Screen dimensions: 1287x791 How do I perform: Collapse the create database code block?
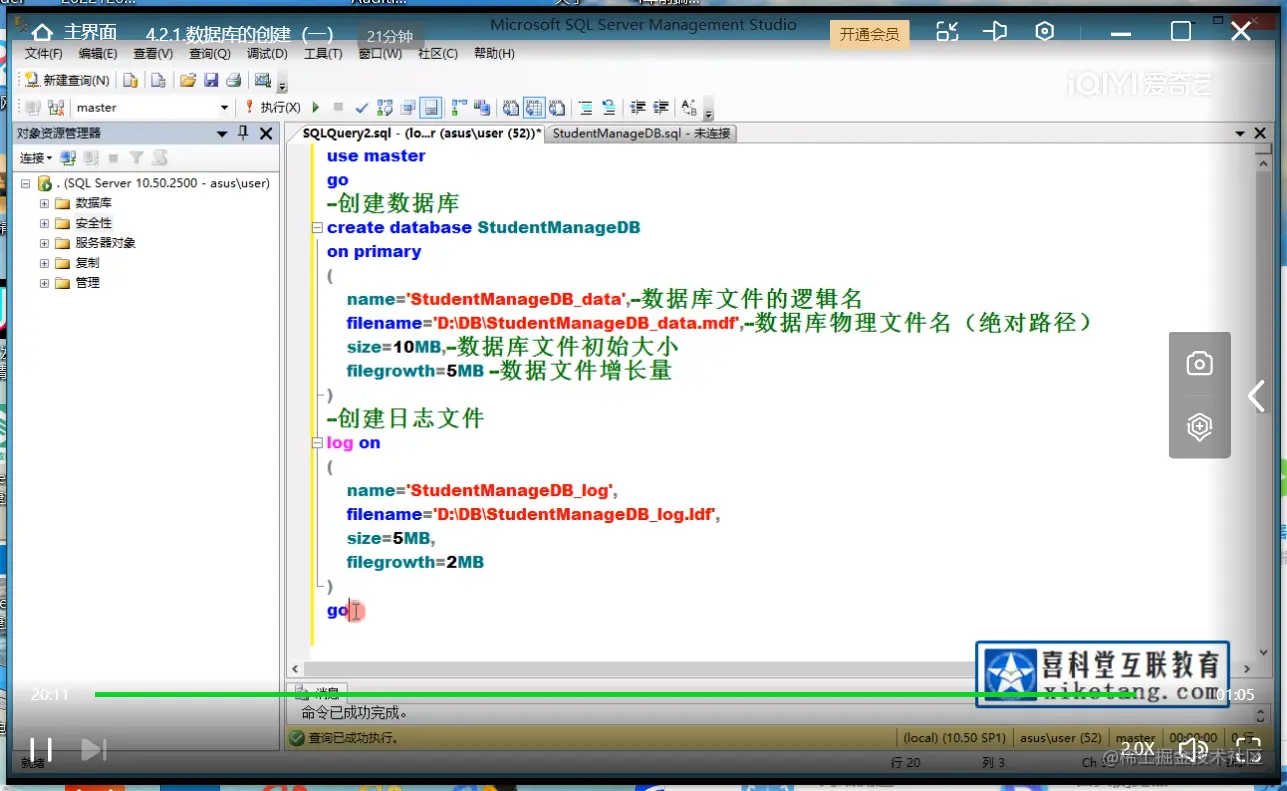click(x=317, y=228)
